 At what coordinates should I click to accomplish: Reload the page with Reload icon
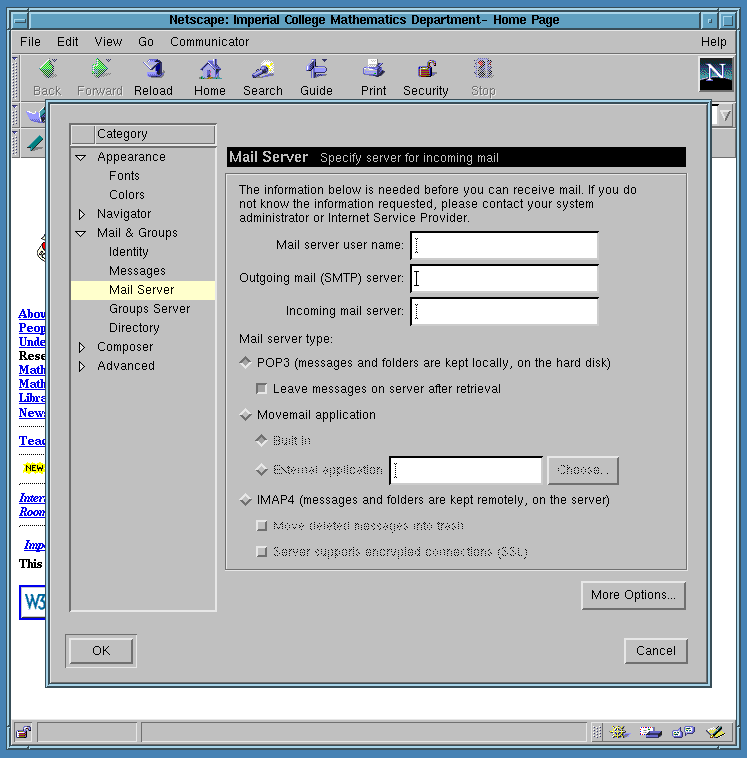[154, 69]
